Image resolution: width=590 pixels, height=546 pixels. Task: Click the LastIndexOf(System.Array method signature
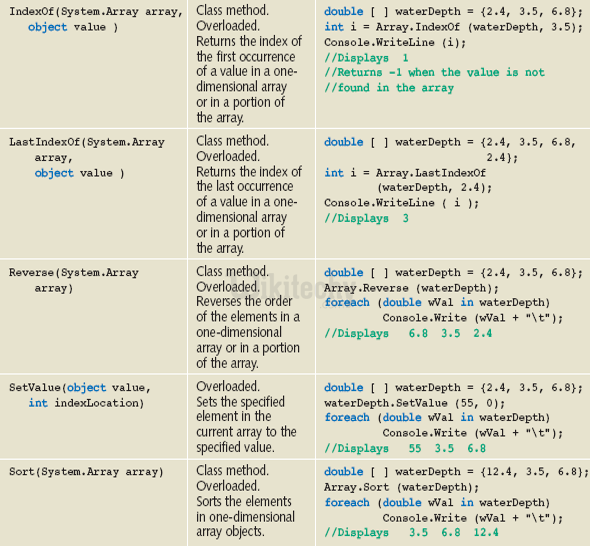click(x=87, y=142)
